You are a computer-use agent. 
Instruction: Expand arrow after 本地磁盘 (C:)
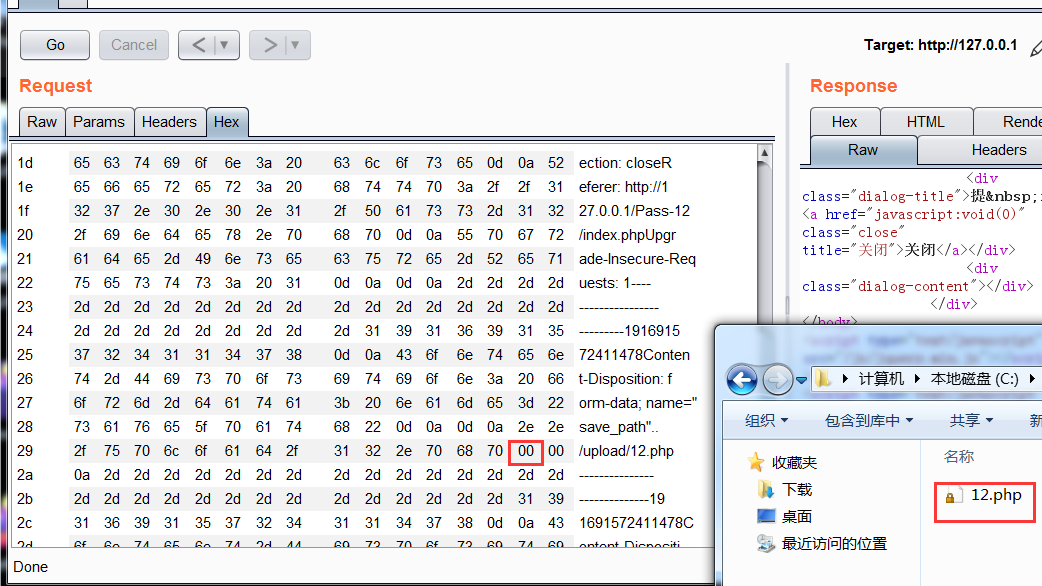[1032, 379]
